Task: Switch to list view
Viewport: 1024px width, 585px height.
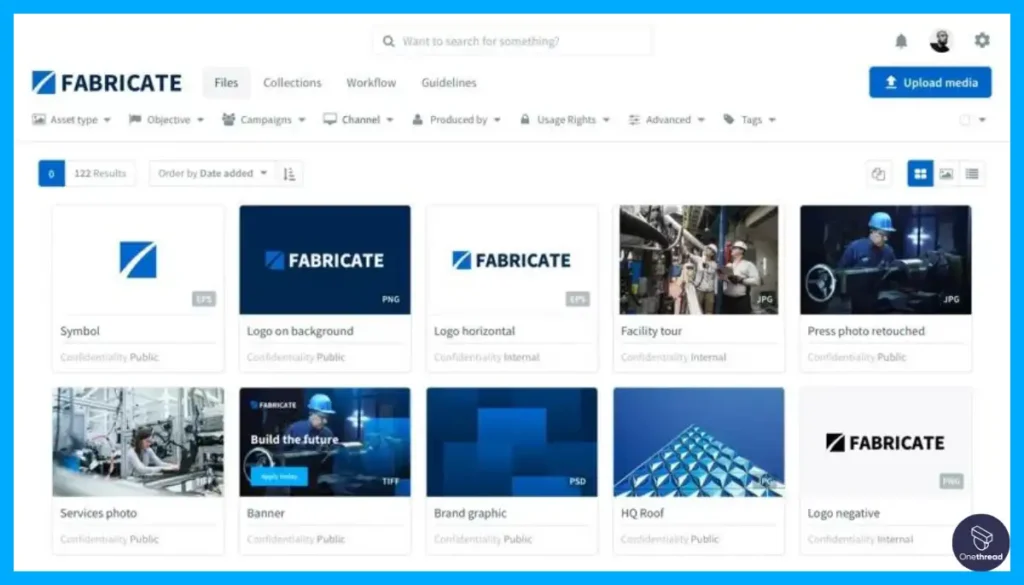Action: click(x=972, y=174)
